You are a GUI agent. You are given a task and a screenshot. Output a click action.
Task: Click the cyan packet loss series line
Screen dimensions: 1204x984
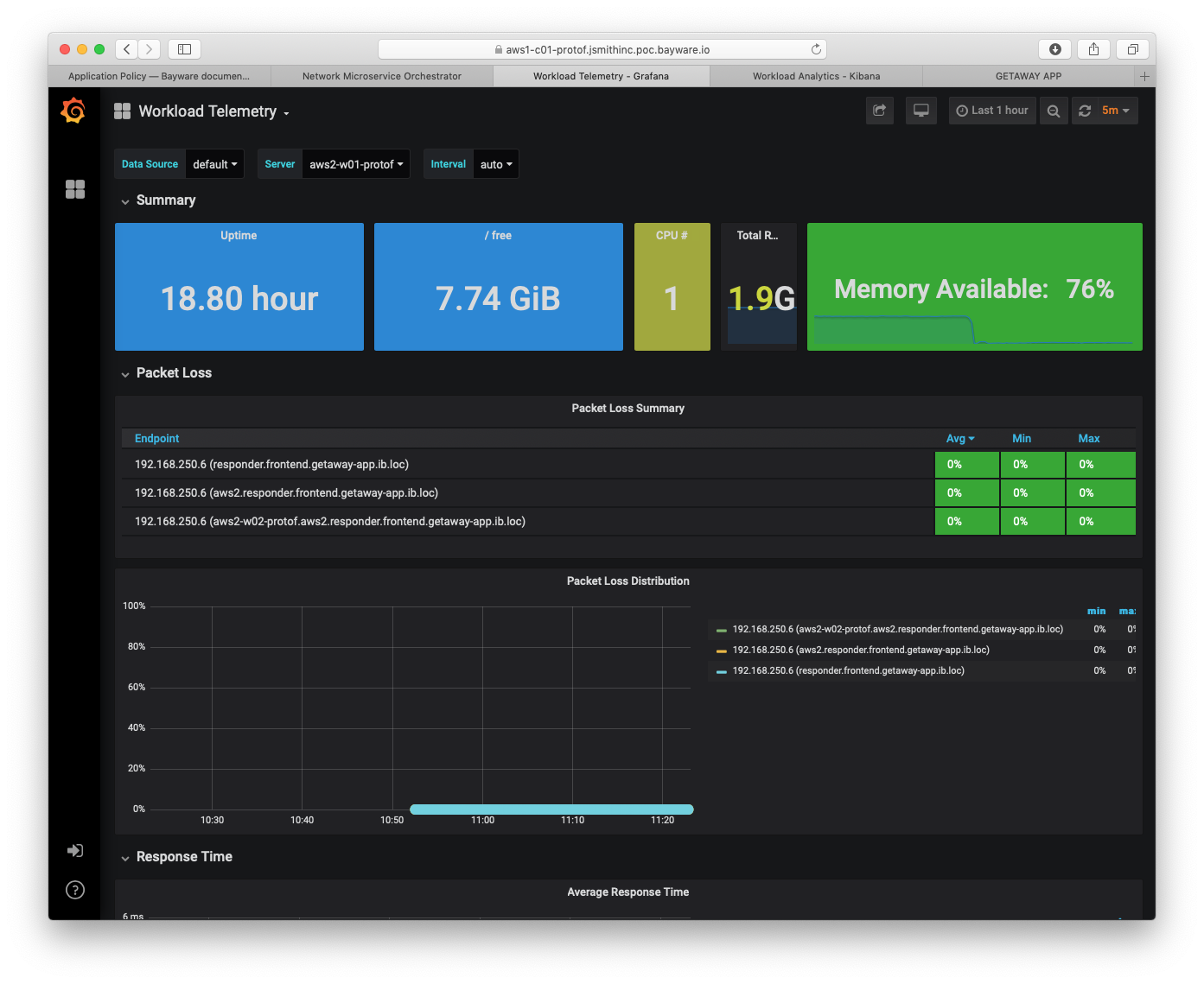coord(551,809)
